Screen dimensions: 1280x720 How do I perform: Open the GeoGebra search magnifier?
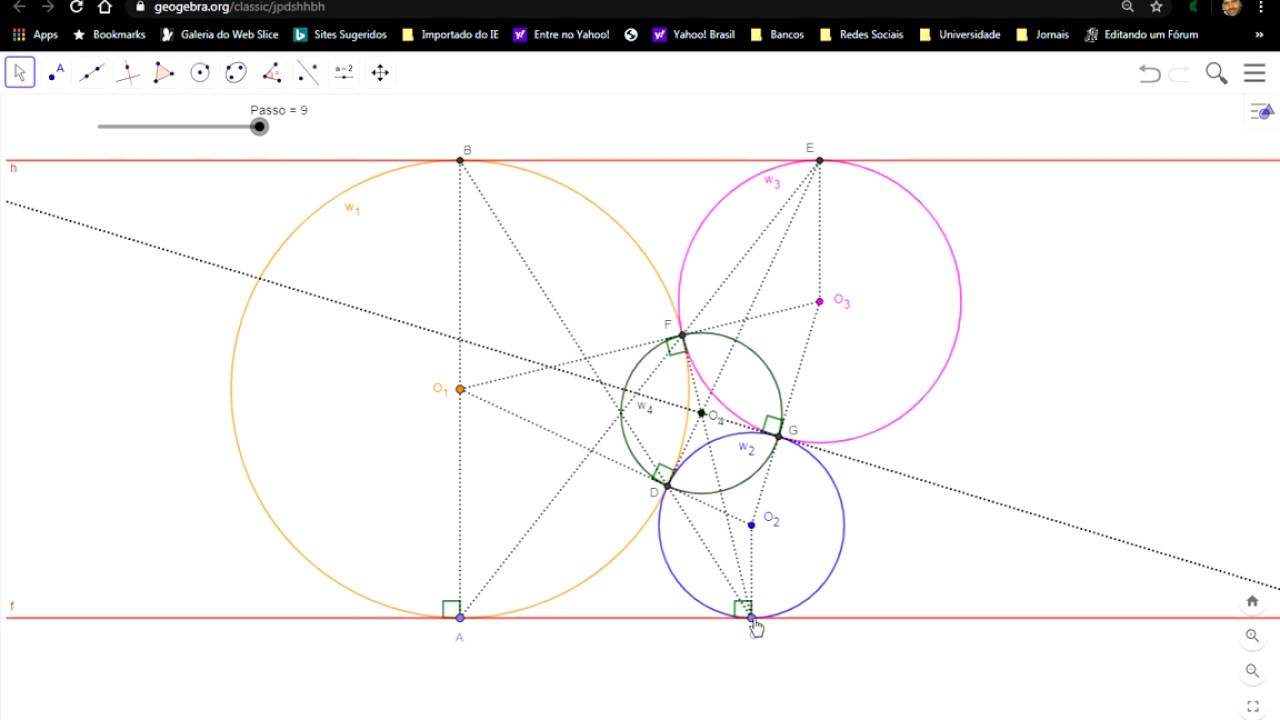[x=1216, y=73]
